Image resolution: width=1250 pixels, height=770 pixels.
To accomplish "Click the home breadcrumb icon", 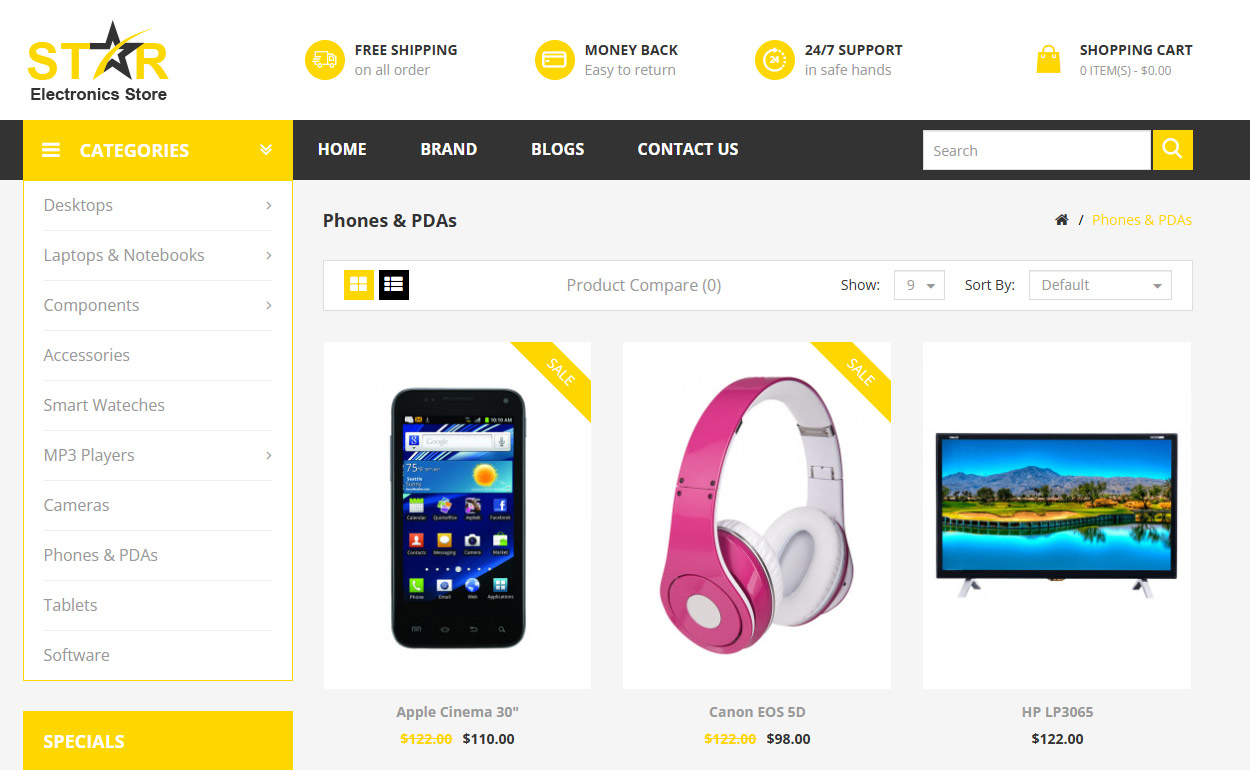I will pyautogui.click(x=1062, y=220).
